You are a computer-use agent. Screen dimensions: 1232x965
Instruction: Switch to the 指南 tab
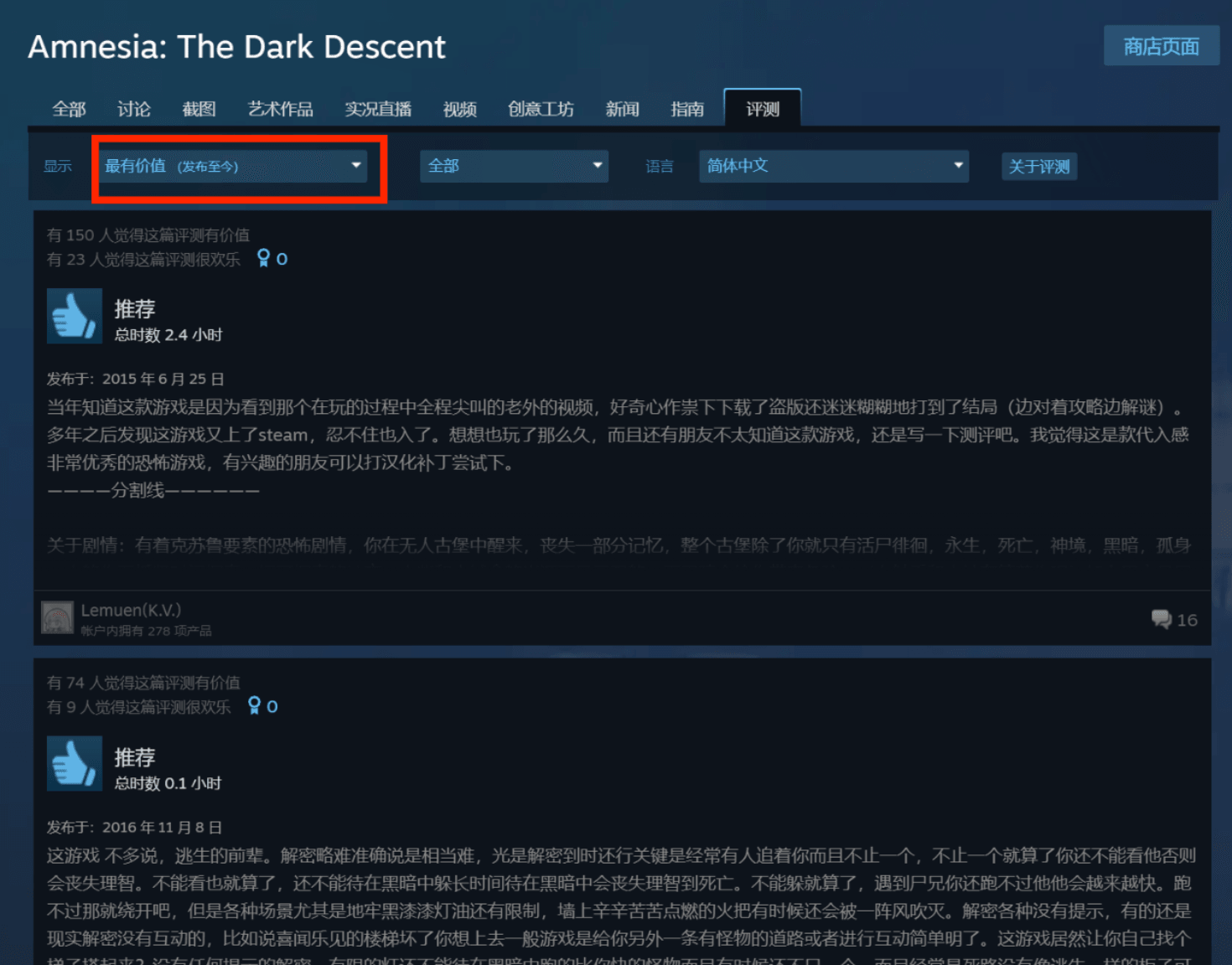click(x=688, y=109)
